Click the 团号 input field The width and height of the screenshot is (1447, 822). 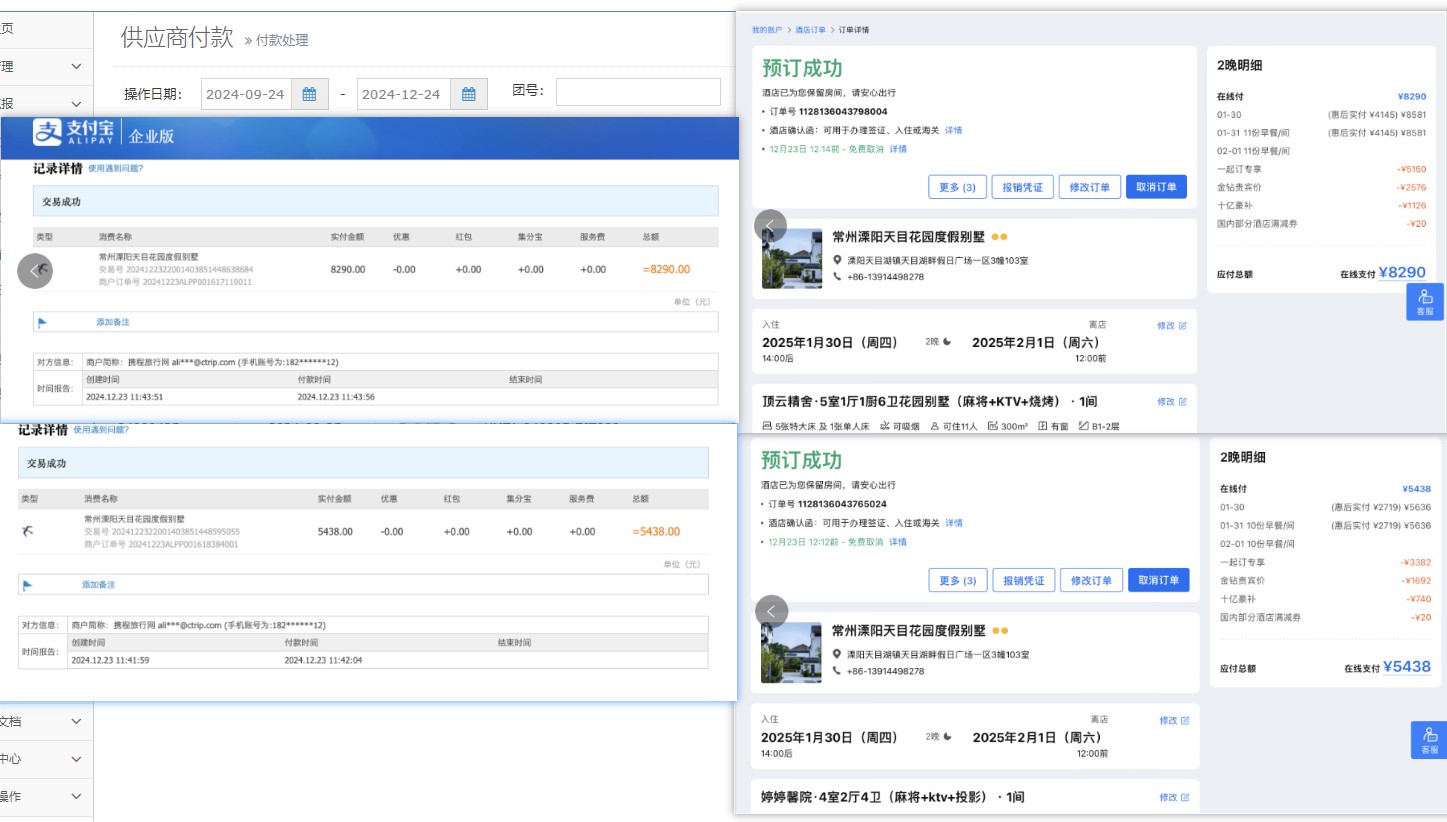pos(637,93)
